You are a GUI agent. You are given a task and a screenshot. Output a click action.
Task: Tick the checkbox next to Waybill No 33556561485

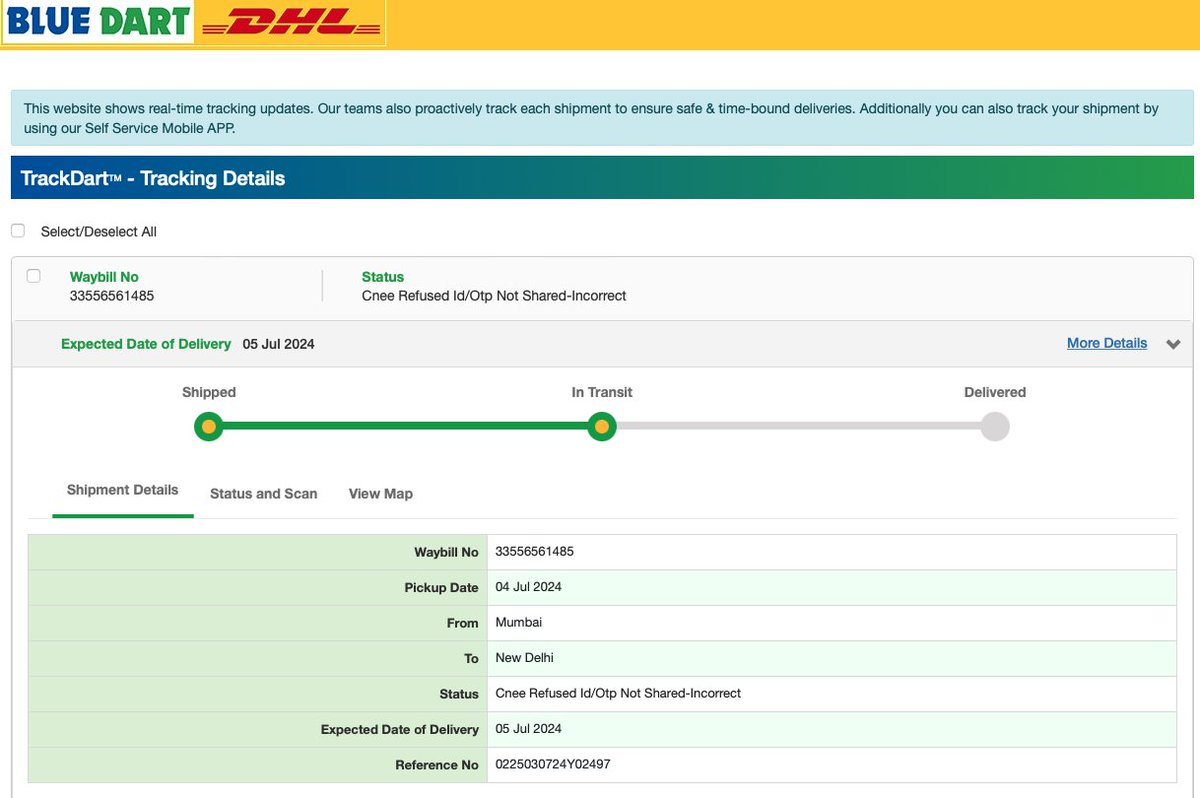click(34, 276)
